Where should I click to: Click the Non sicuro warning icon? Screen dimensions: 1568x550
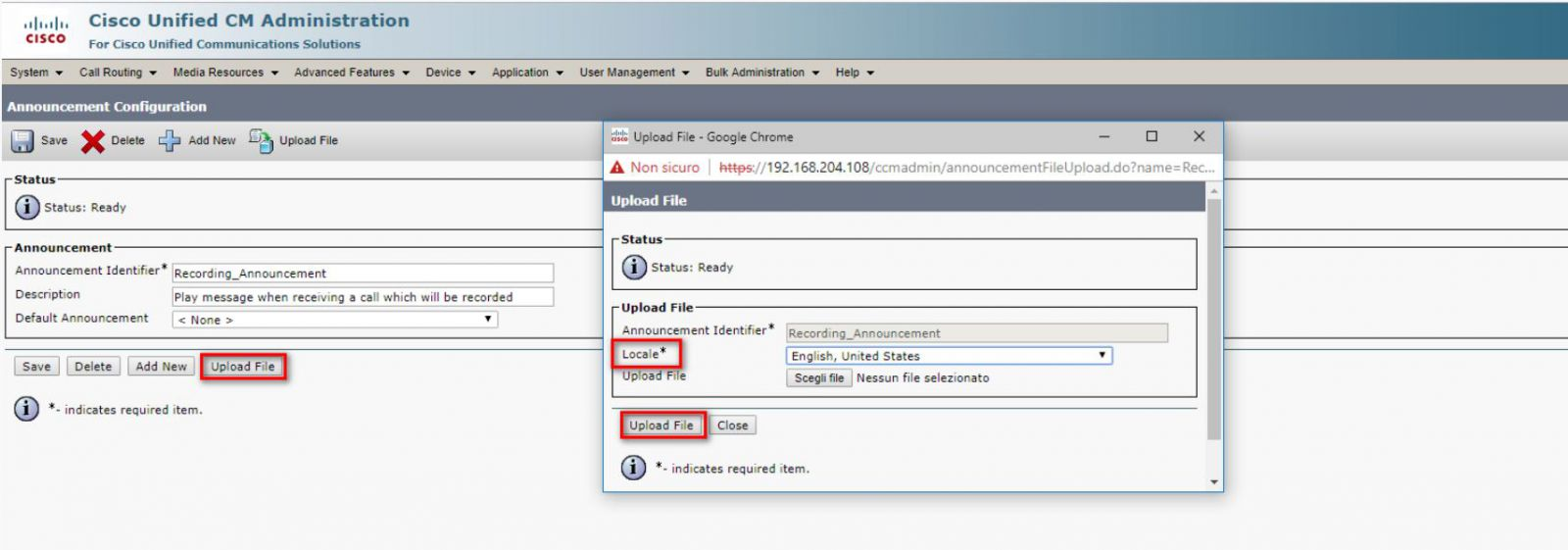[617, 168]
